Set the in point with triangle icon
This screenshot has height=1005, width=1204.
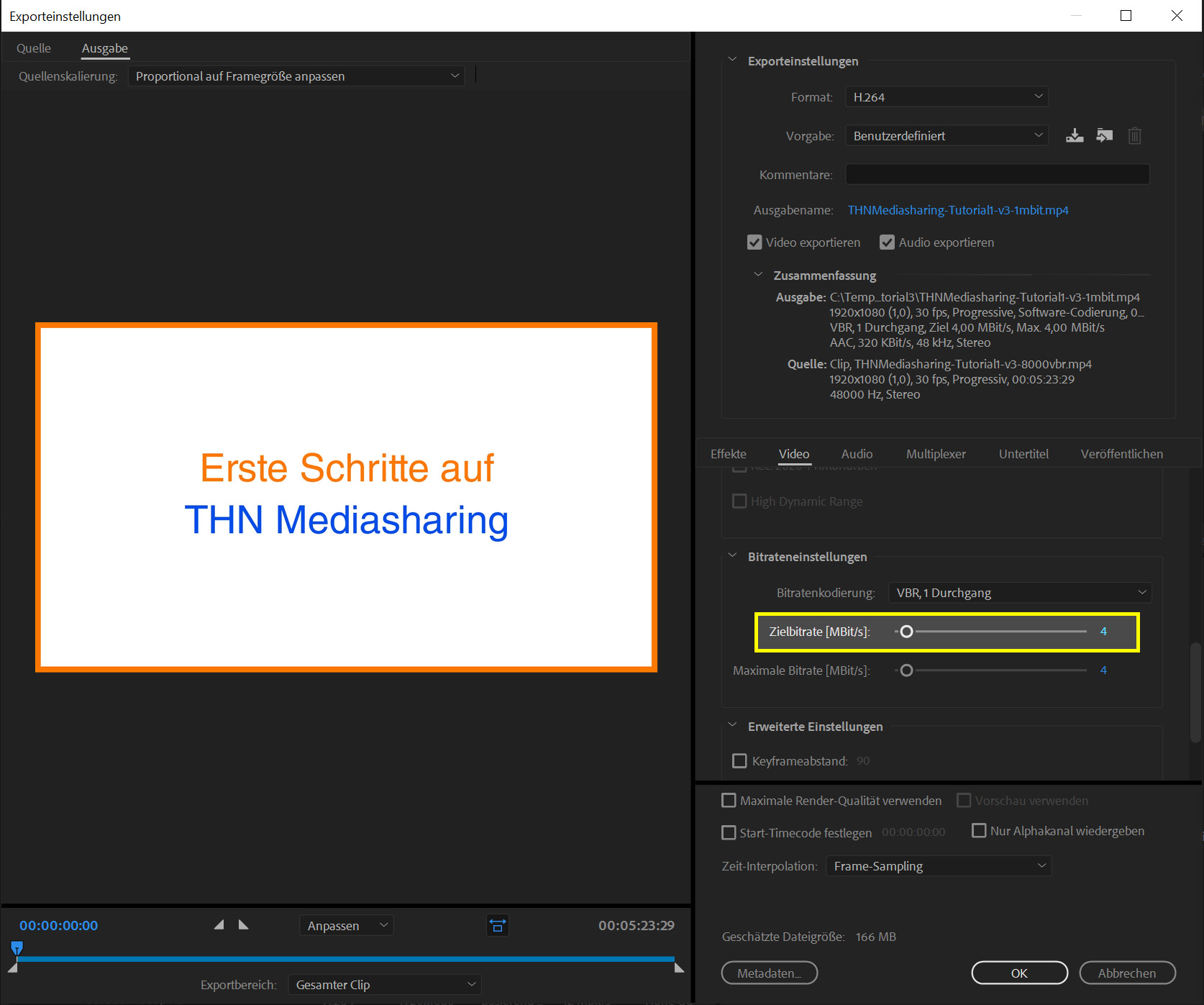(219, 925)
